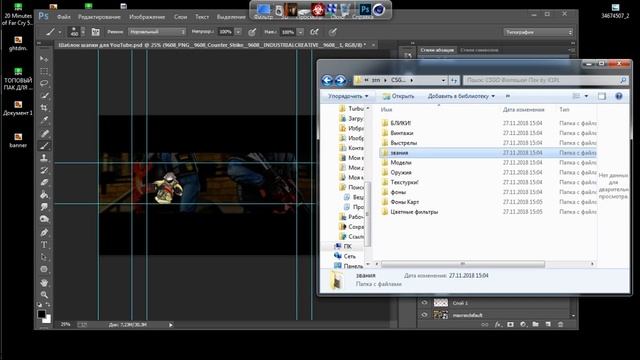
Task: Select the Paint Bucket tool
Action: point(44,195)
